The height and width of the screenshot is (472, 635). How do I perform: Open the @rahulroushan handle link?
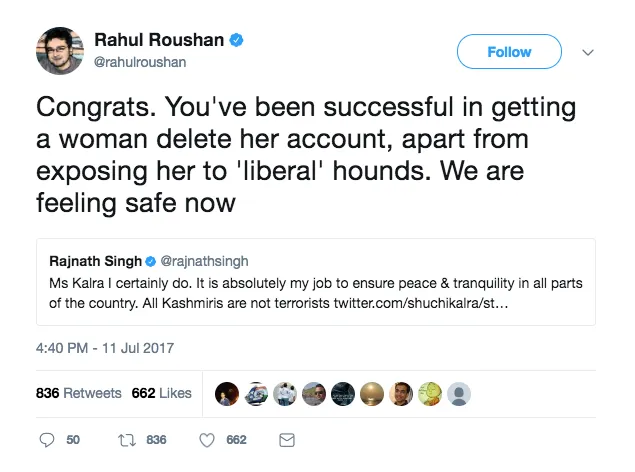(x=140, y=62)
